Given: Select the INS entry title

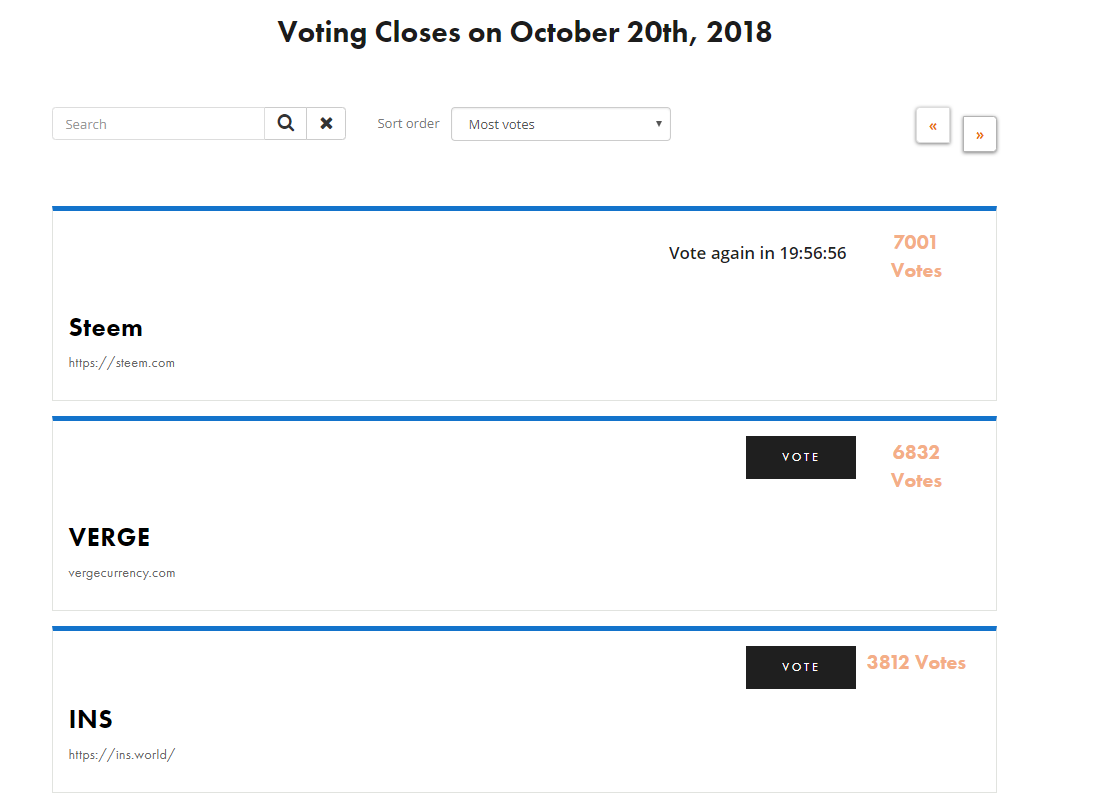Looking at the screenshot, I should [x=91, y=720].
